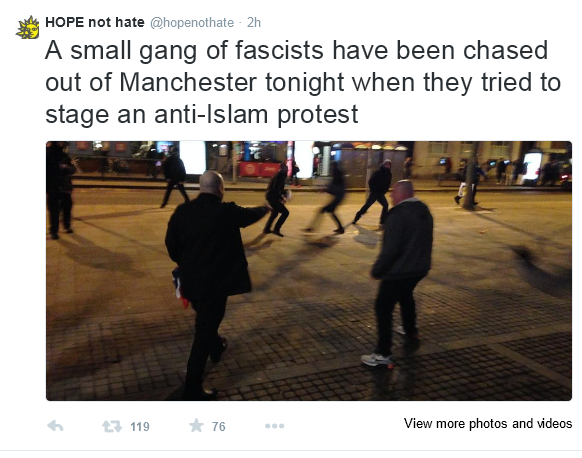Image resolution: width=582 pixels, height=458 pixels.
Task: View the 119 retweets count
Action: [x=140, y=426]
